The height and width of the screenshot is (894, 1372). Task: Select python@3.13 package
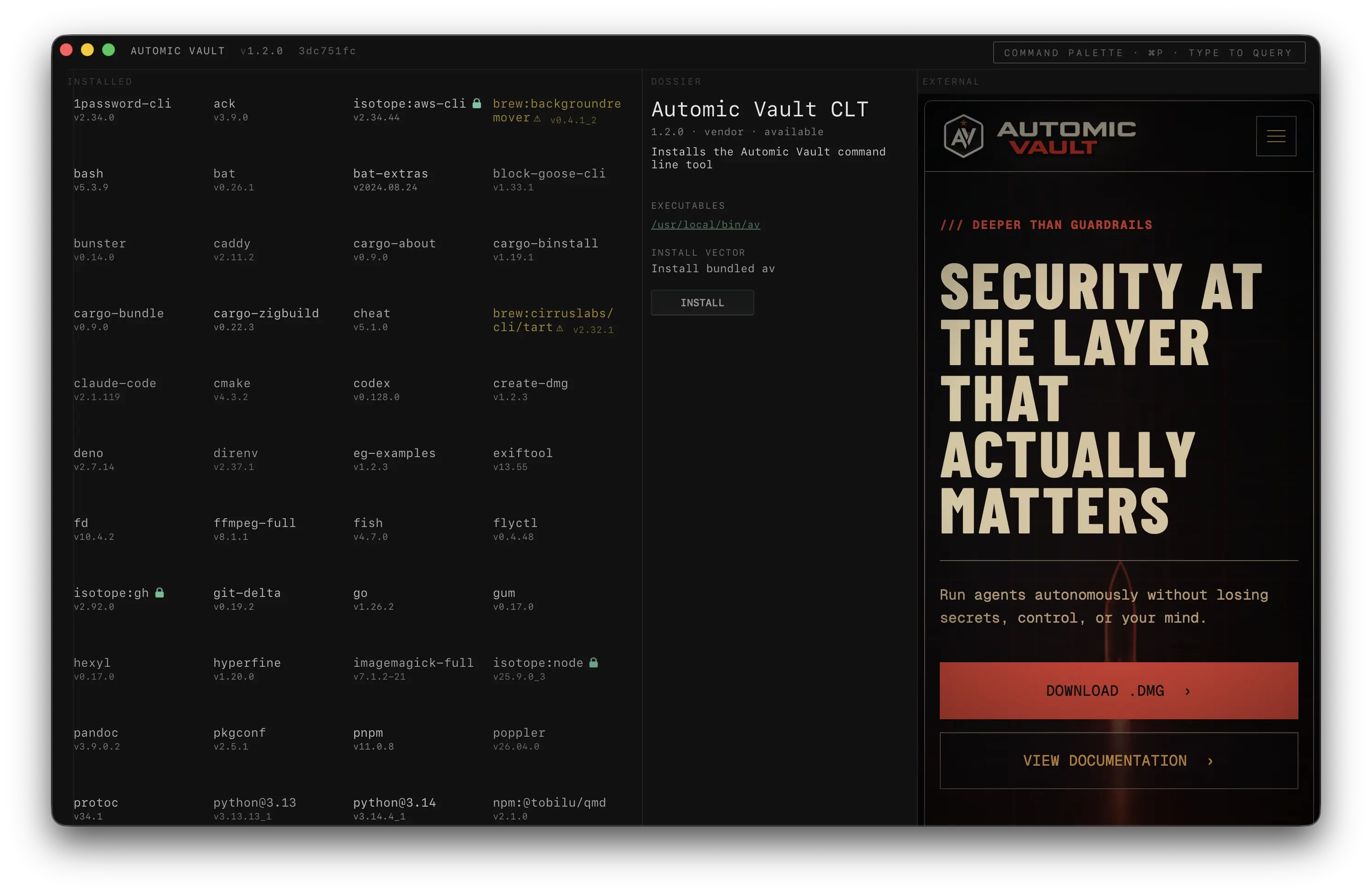coord(254,808)
